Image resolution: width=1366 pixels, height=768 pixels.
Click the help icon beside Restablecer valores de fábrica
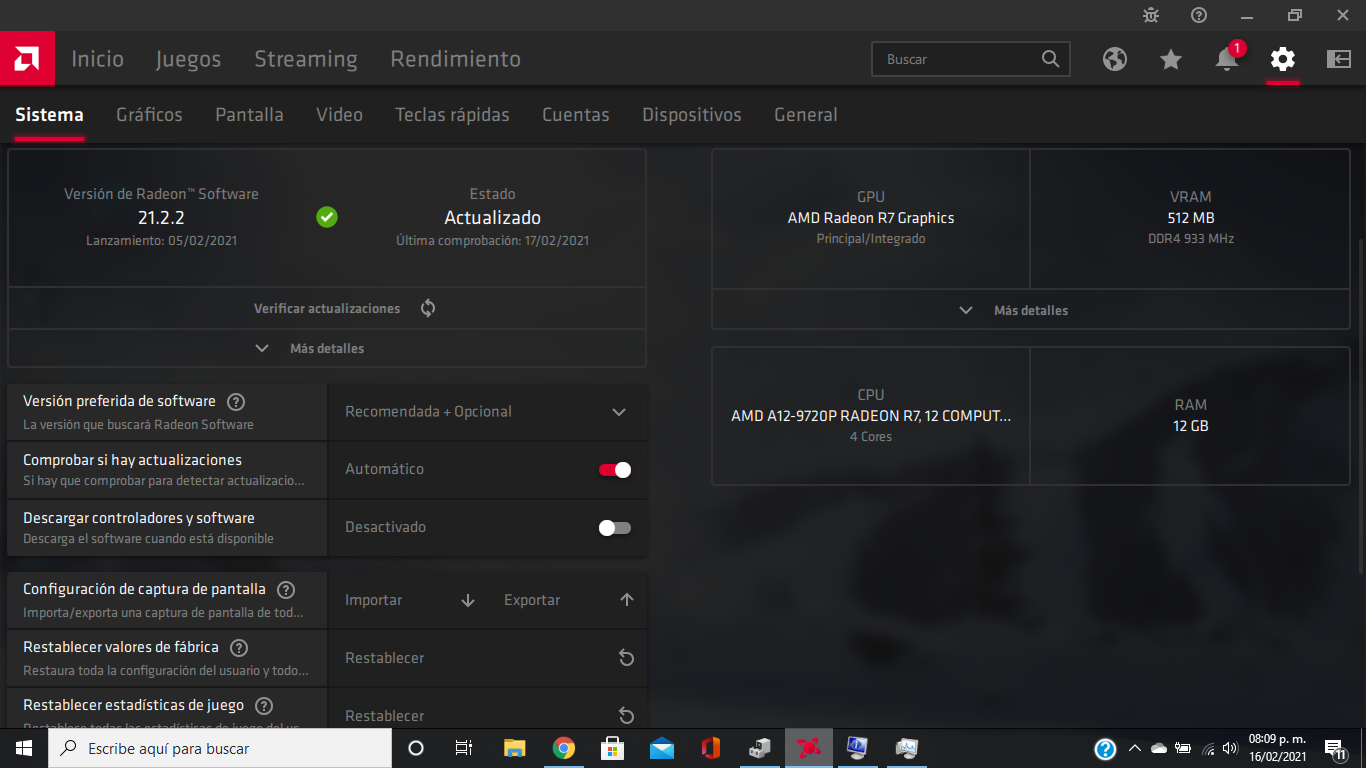click(239, 648)
